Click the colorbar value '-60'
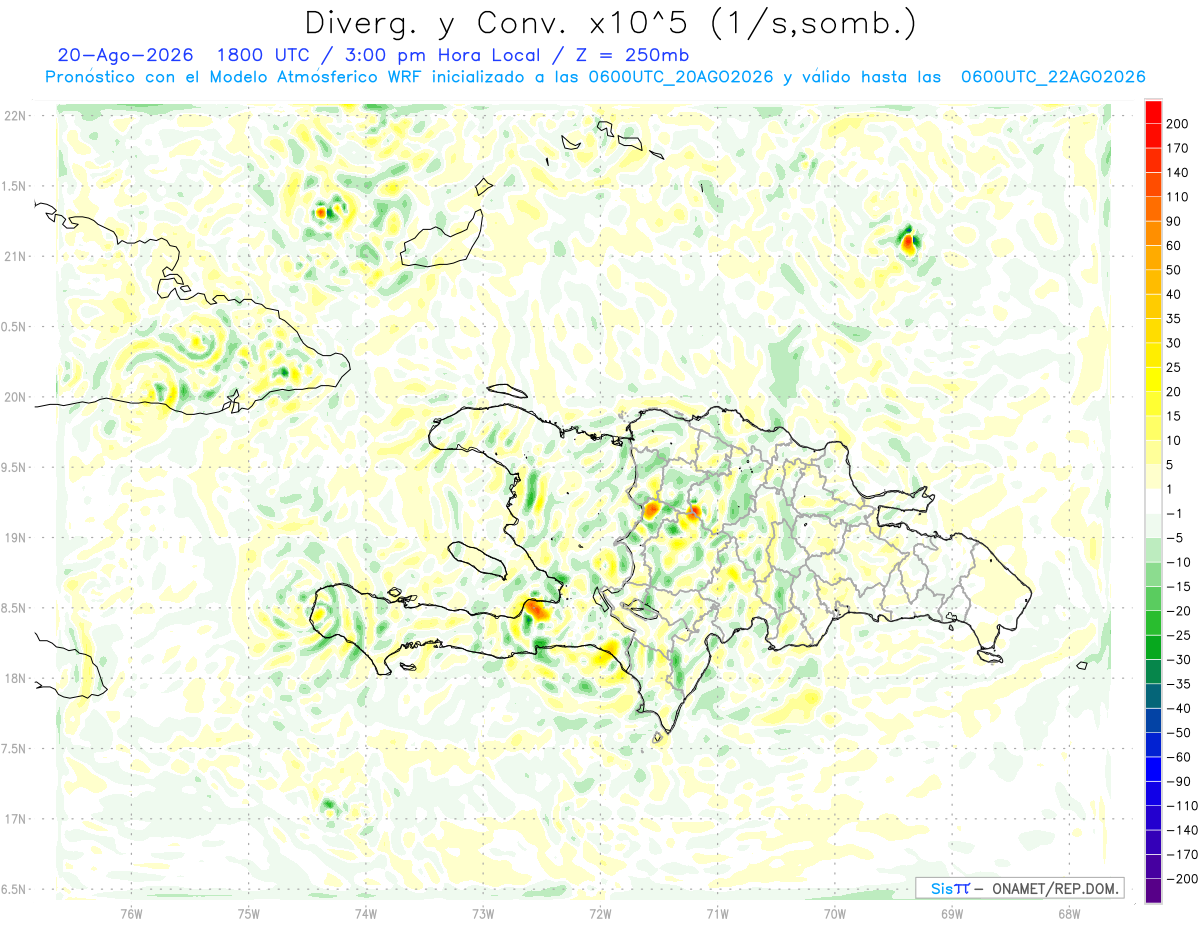The height and width of the screenshot is (927, 1200). tap(1177, 757)
